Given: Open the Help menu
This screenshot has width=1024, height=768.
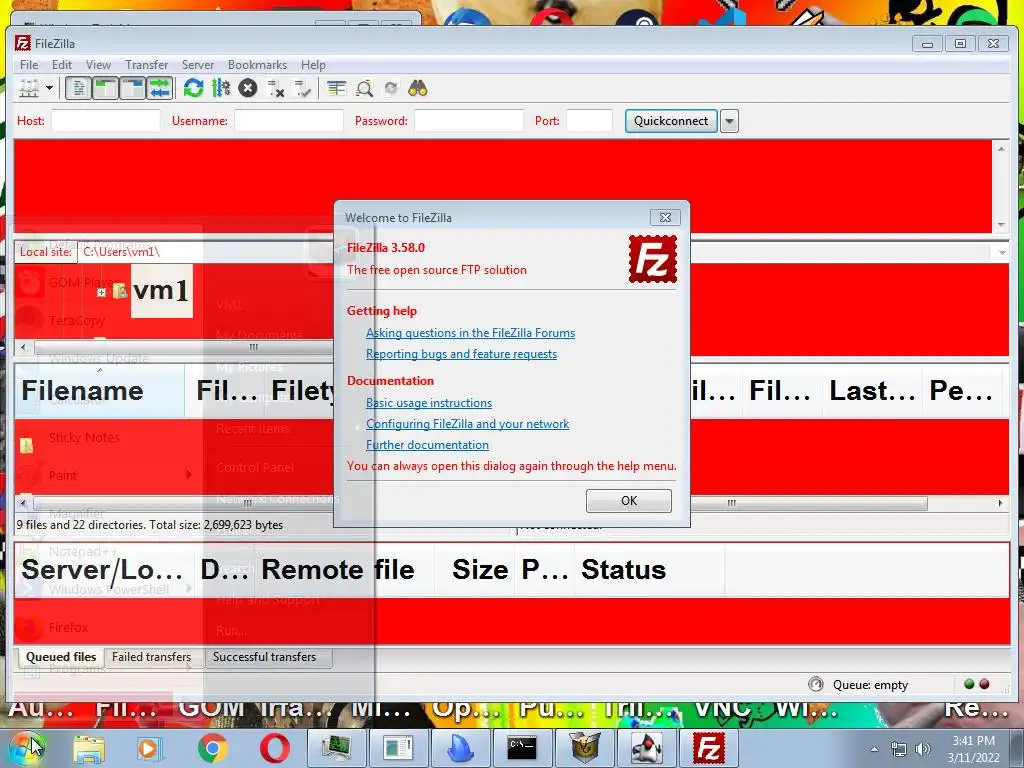Looking at the screenshot, I should coord(313,65).
